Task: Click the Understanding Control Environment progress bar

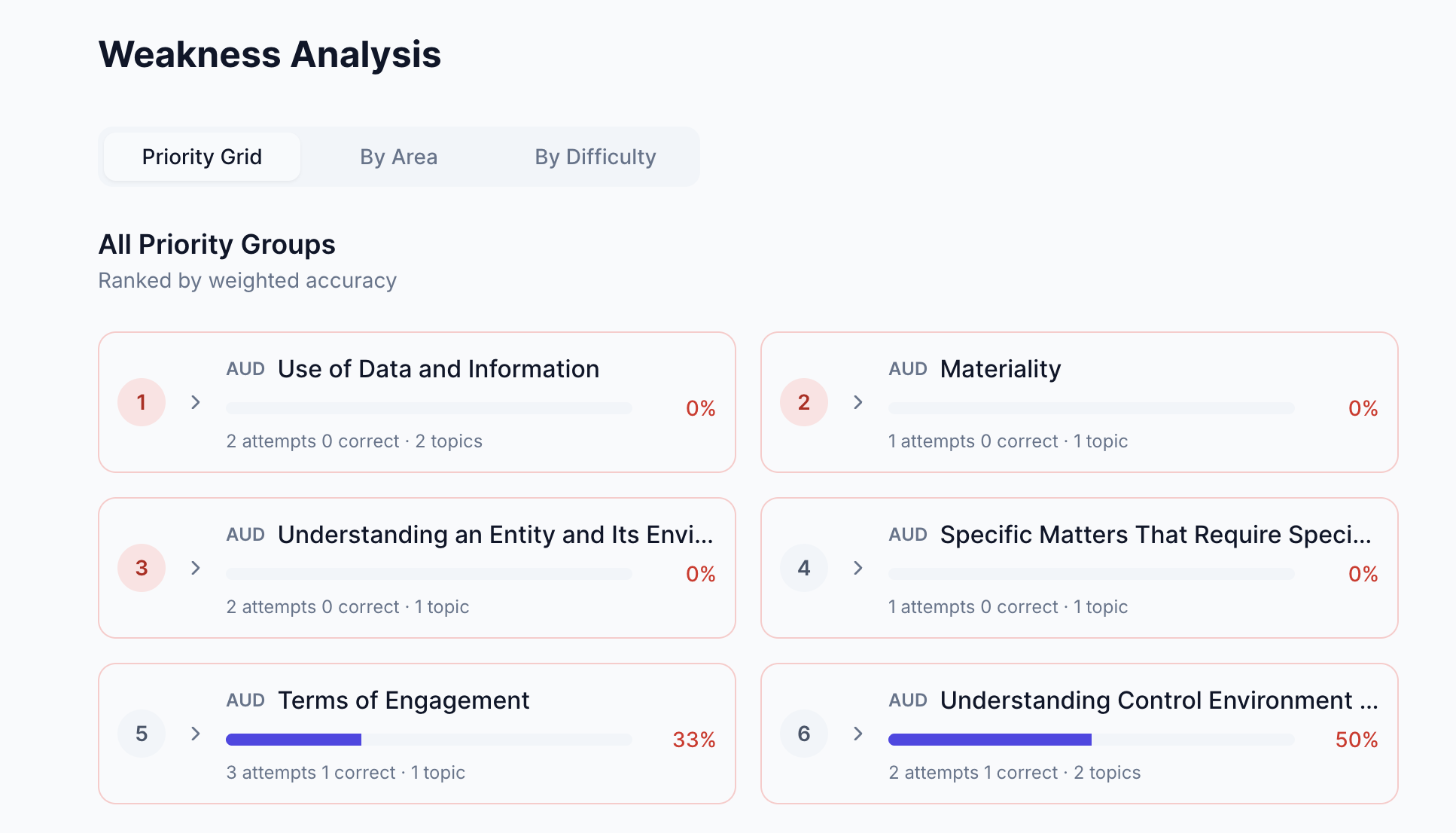Action: point(1091,740)
